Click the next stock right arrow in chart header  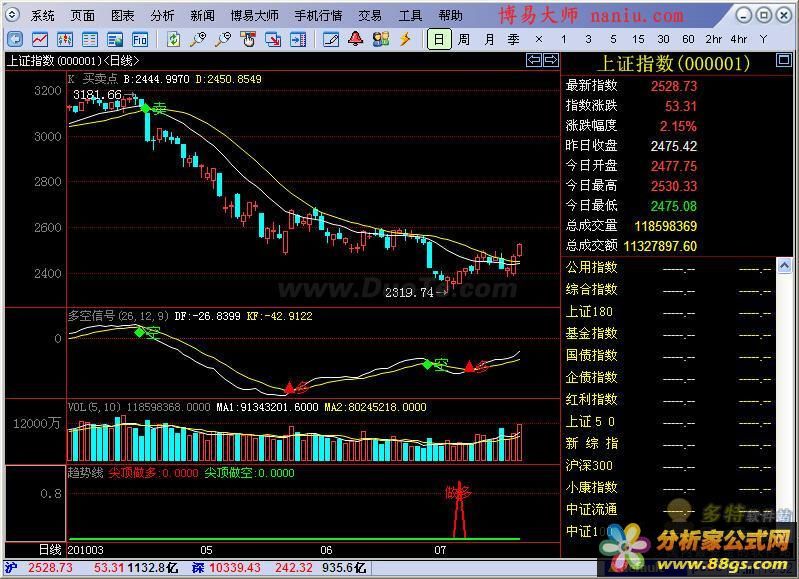tap(551, 60)
